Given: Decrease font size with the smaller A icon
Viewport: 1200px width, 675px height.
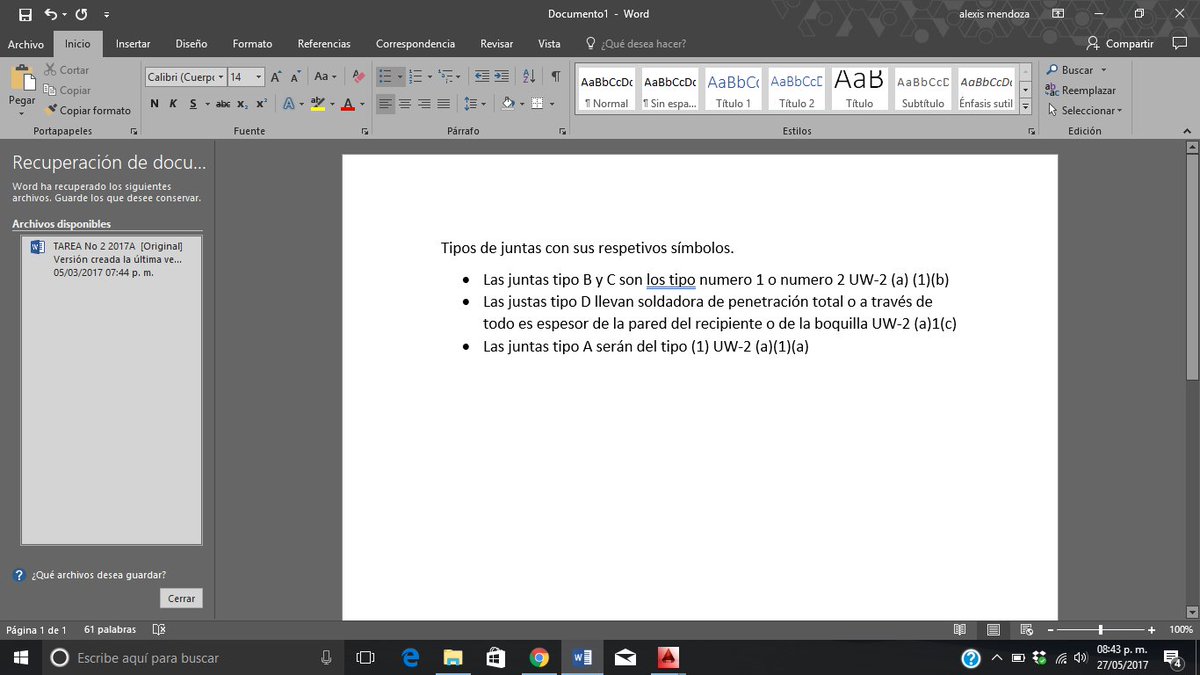Looking at the screenshot, I should (296, 77).
